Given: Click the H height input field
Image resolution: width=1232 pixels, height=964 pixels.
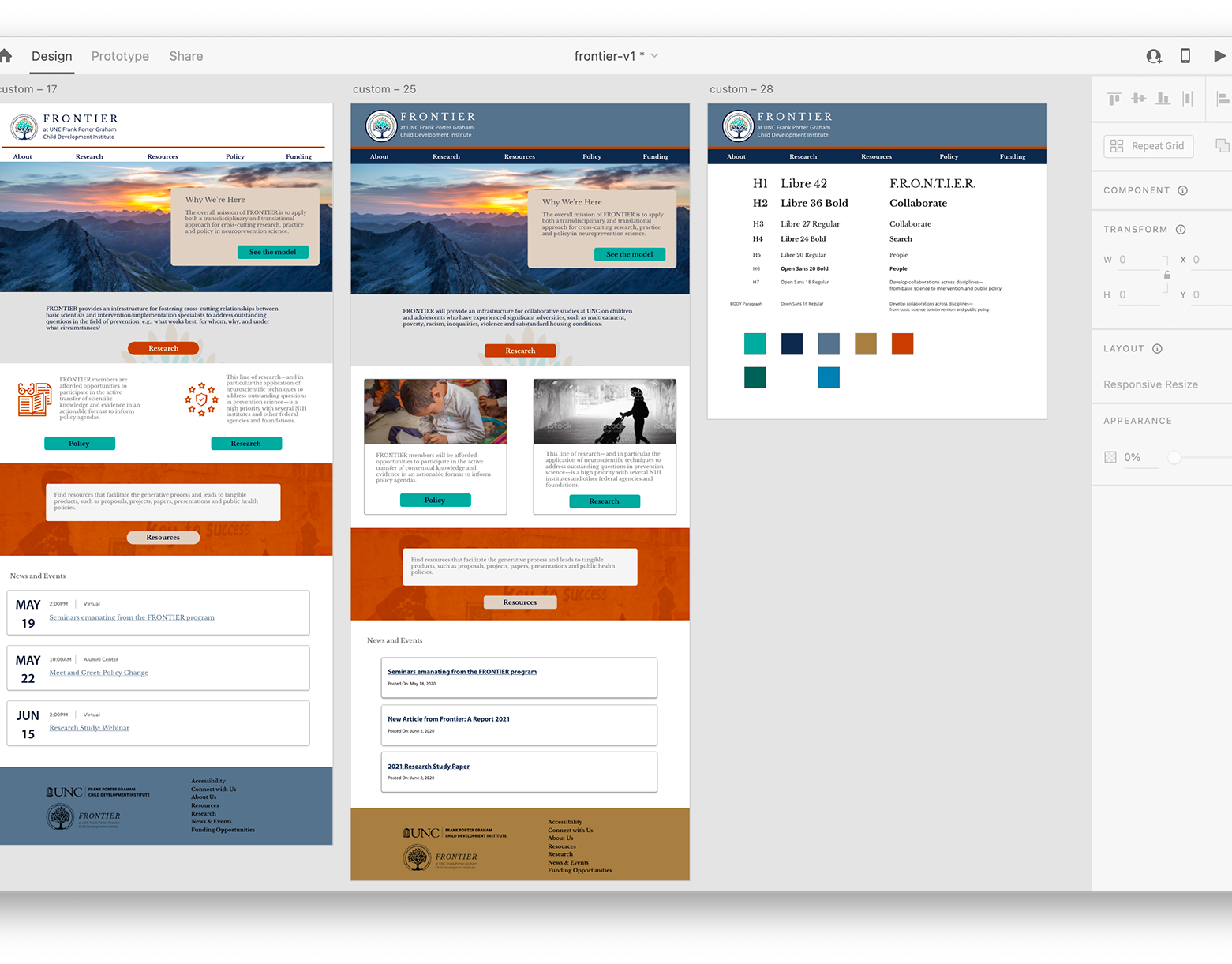Looking at the screenshot, I should pos(1139,295).
